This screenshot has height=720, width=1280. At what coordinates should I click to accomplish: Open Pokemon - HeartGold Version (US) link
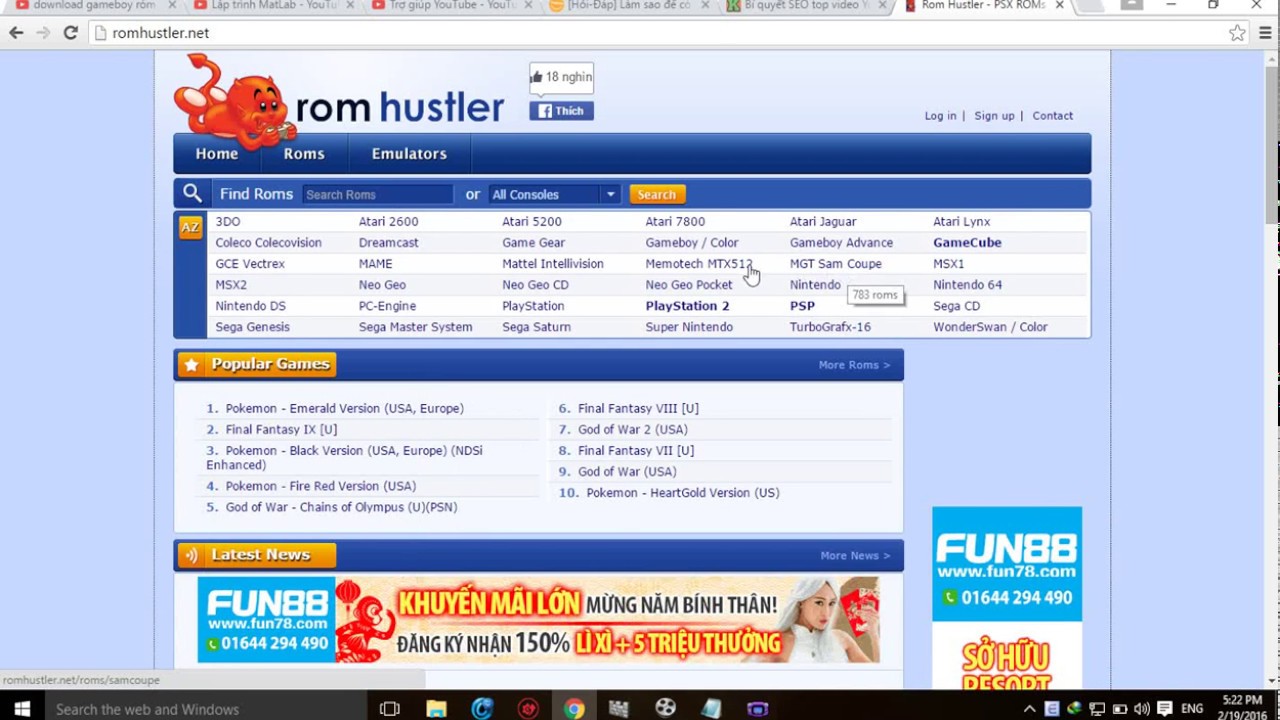(x=682, y=493)
